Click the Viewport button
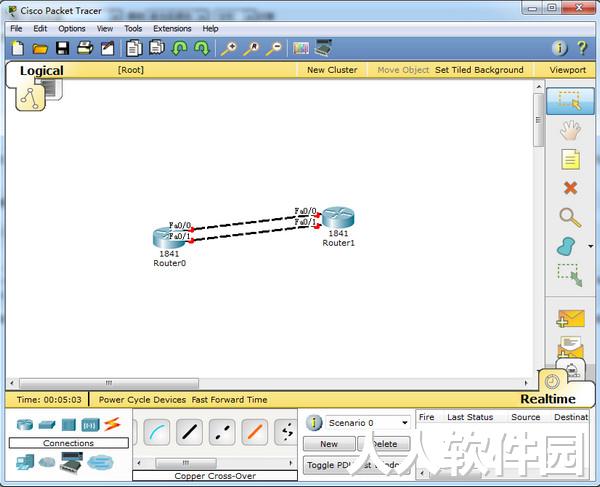The width and height of the screenshot is (600, 487). point(567,70)
